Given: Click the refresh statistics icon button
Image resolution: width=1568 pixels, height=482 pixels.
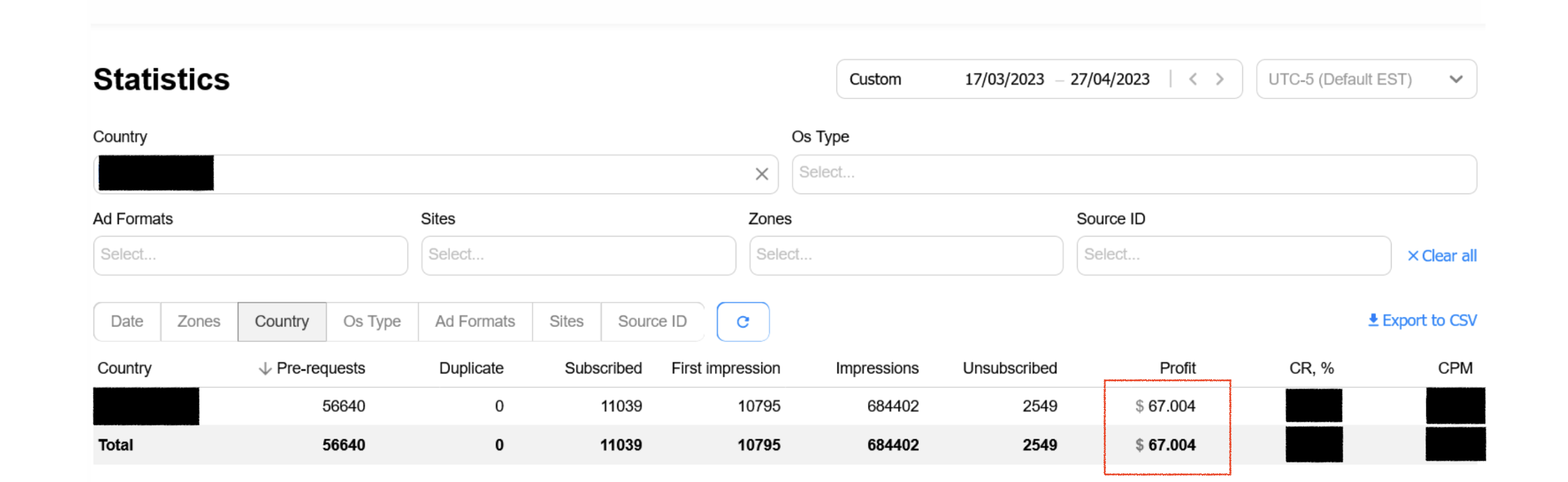Looking at the screenshot, I should coord(743,322).
